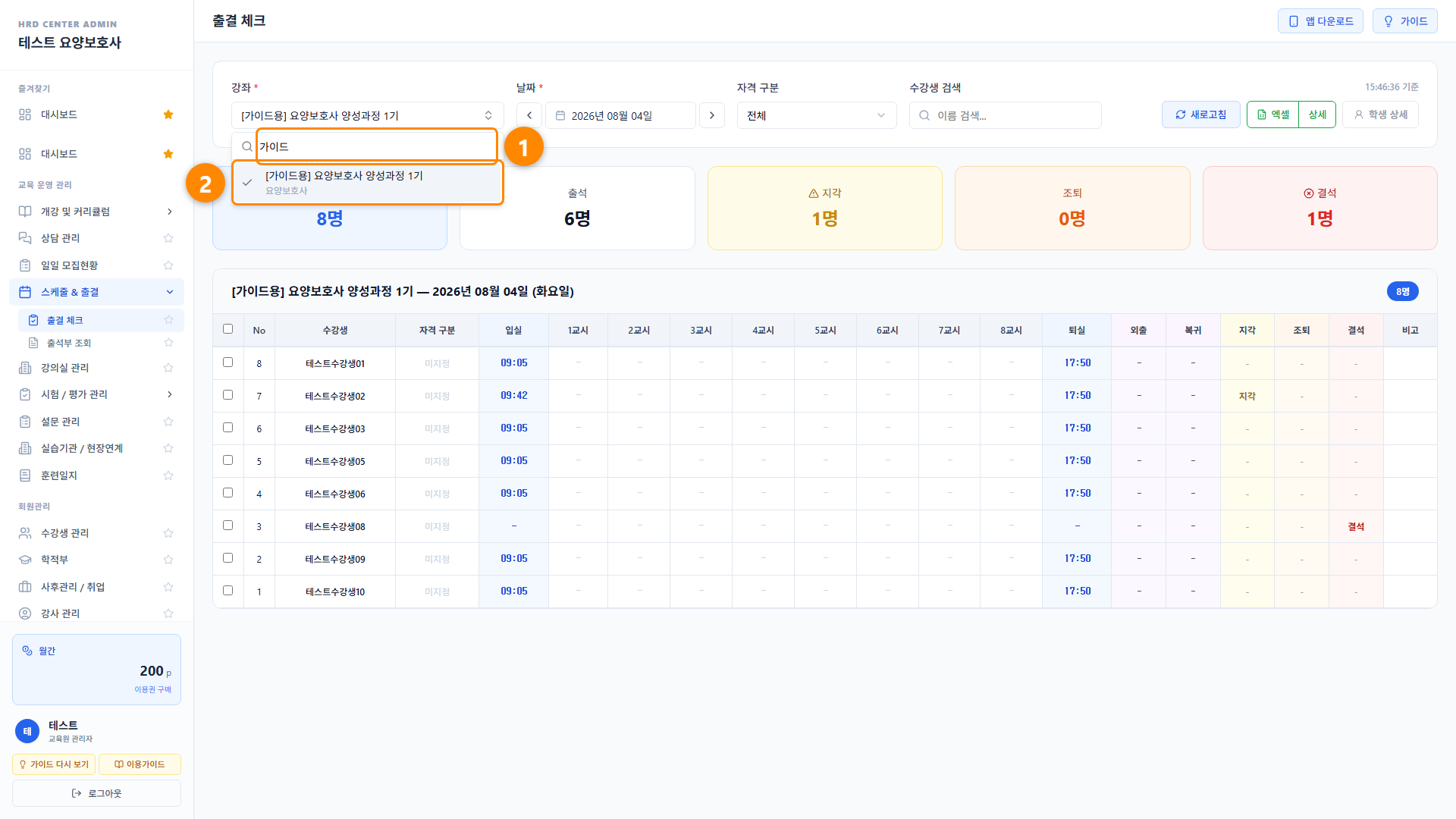Toggle favorite star for 설문 관리

tap(168, 422)
